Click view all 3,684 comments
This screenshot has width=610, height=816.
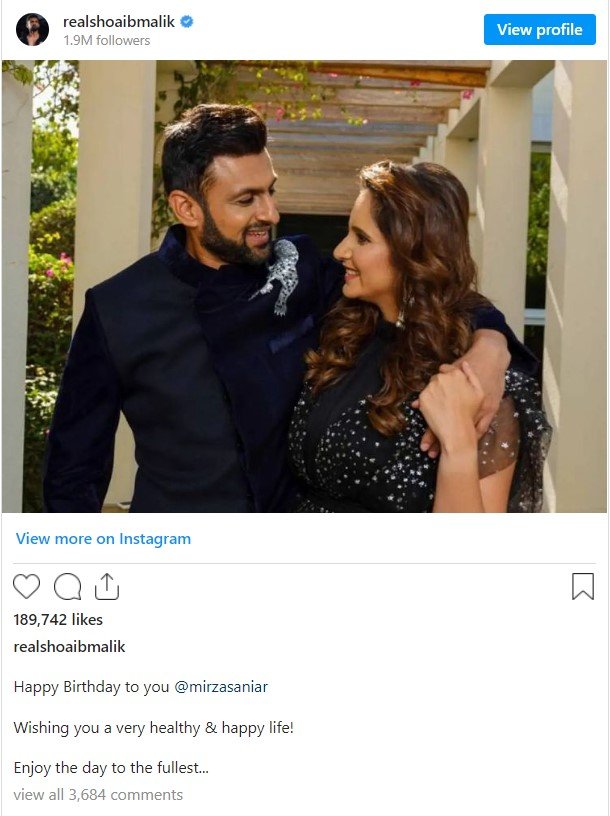pos(98,795)
